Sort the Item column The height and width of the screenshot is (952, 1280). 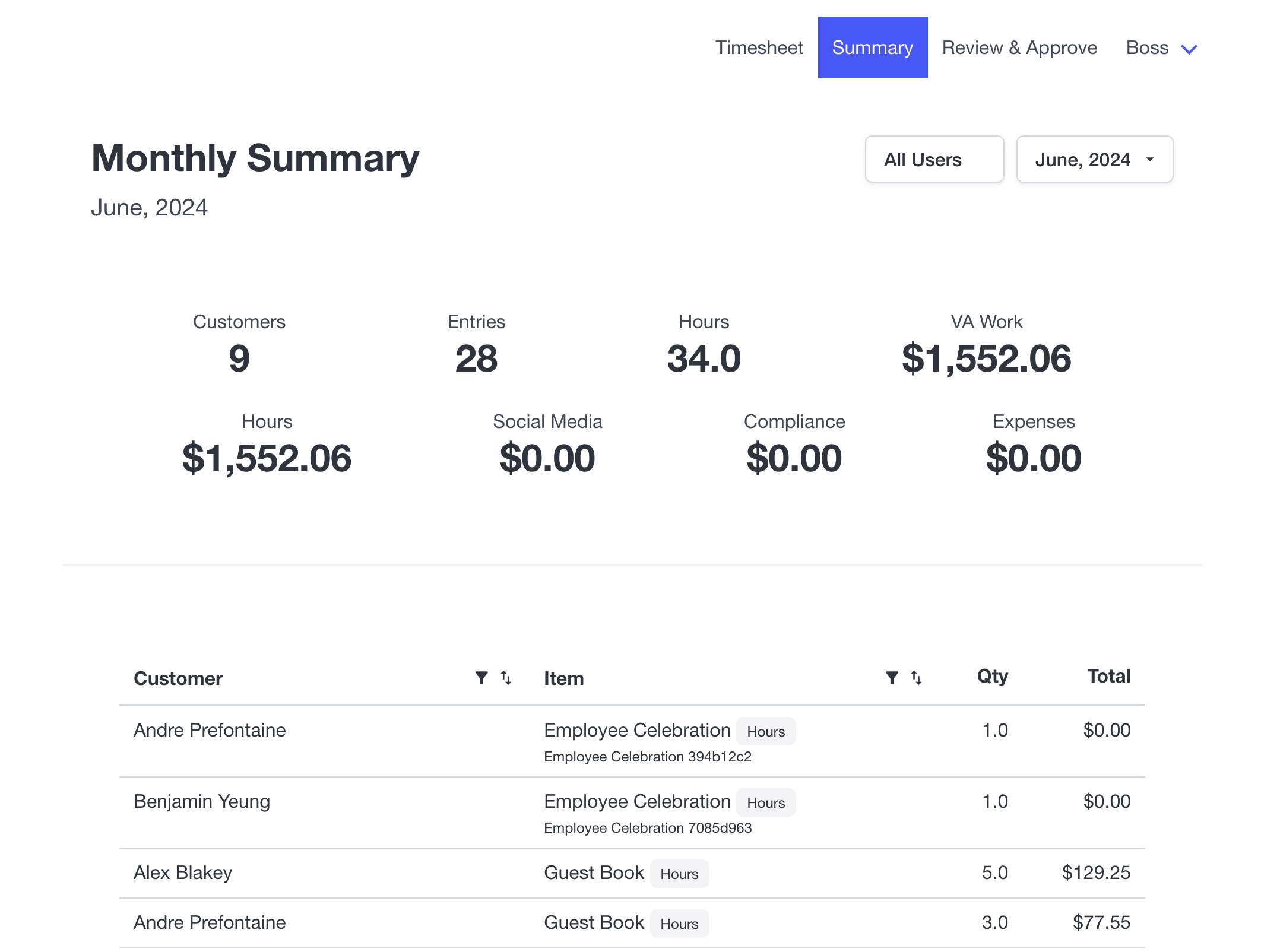click(x=916, y=678)
